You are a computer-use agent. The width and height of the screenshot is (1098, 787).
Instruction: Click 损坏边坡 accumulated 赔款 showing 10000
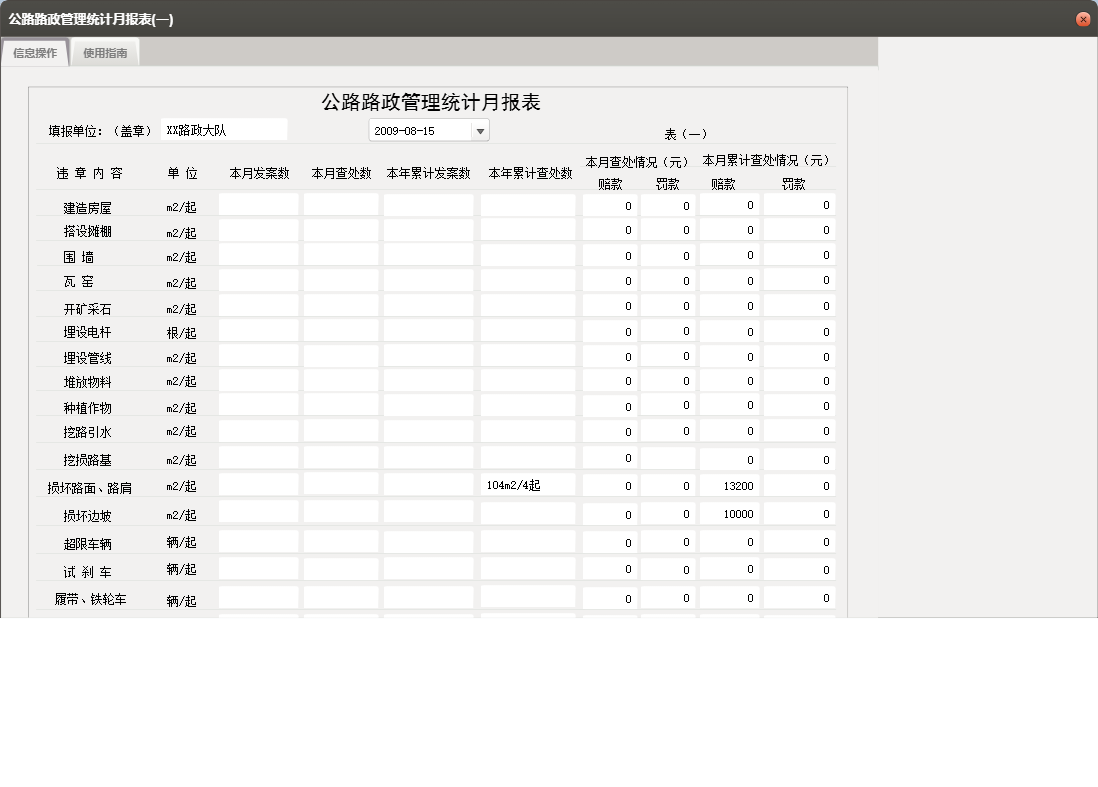coord(729,513)
